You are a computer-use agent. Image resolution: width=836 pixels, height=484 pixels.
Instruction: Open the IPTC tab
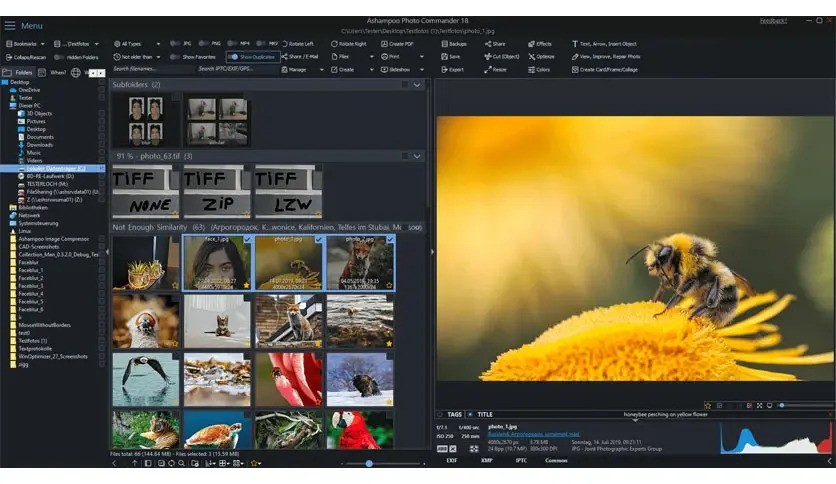tap(521, 461)
